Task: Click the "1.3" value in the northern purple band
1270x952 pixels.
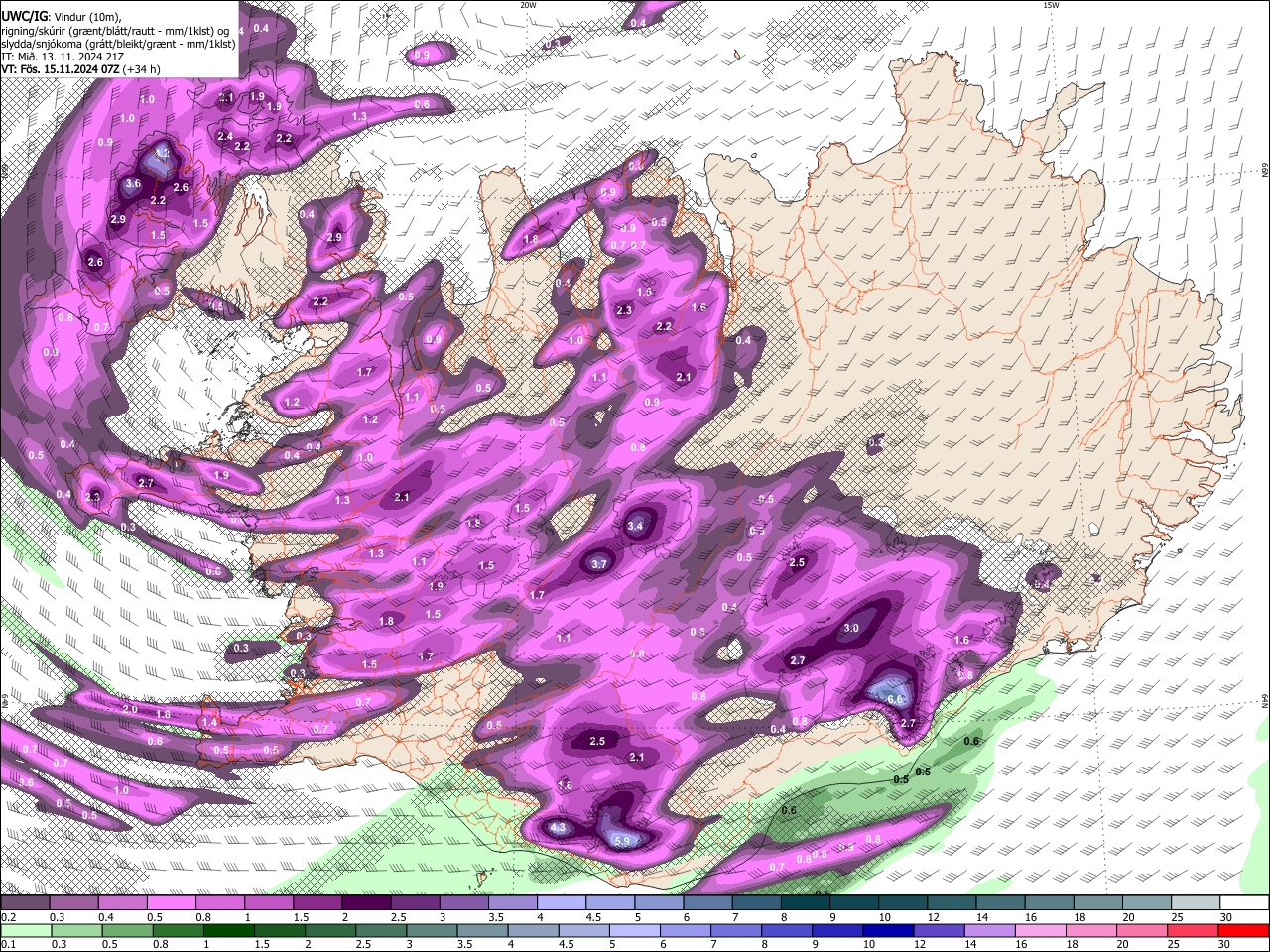Action: [359, 116]
